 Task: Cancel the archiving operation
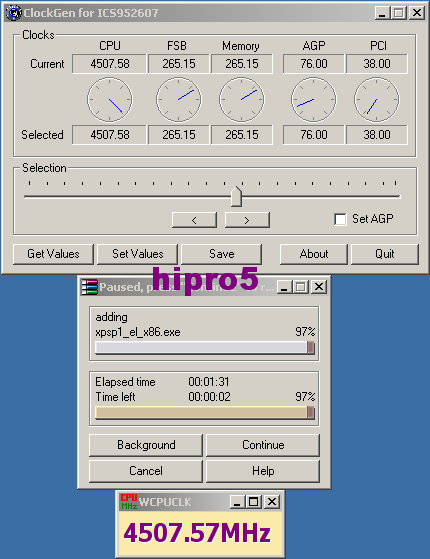(146, 471)
